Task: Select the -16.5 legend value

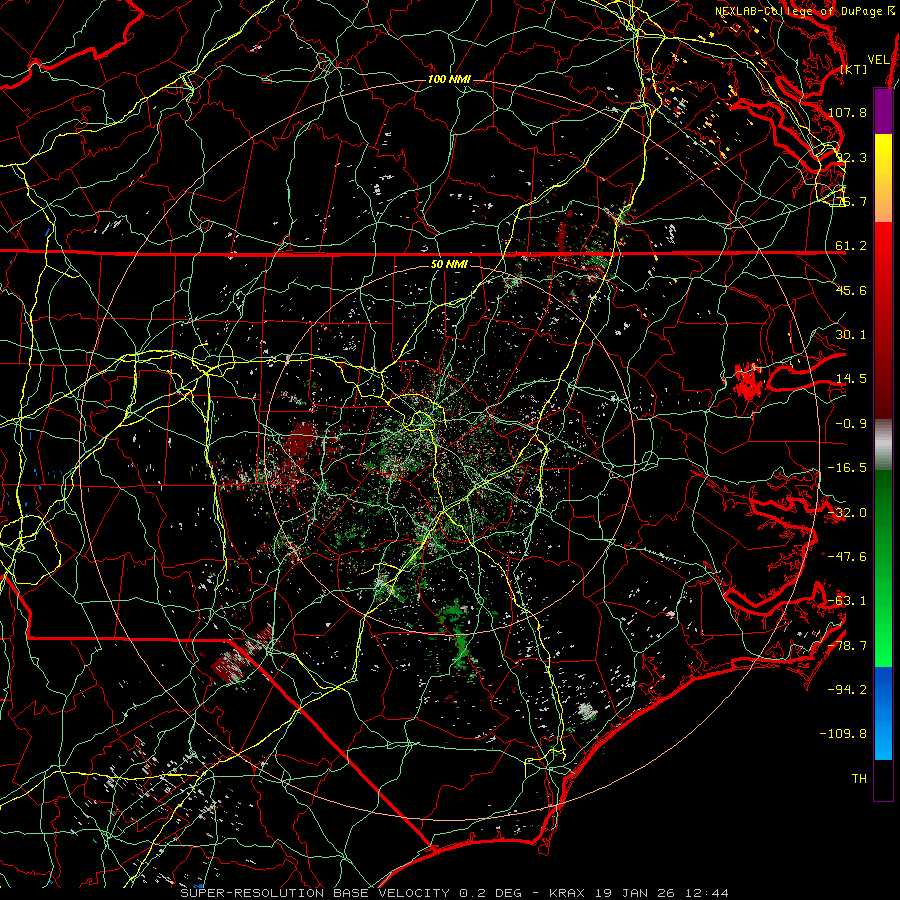Action: click(847, 468)
